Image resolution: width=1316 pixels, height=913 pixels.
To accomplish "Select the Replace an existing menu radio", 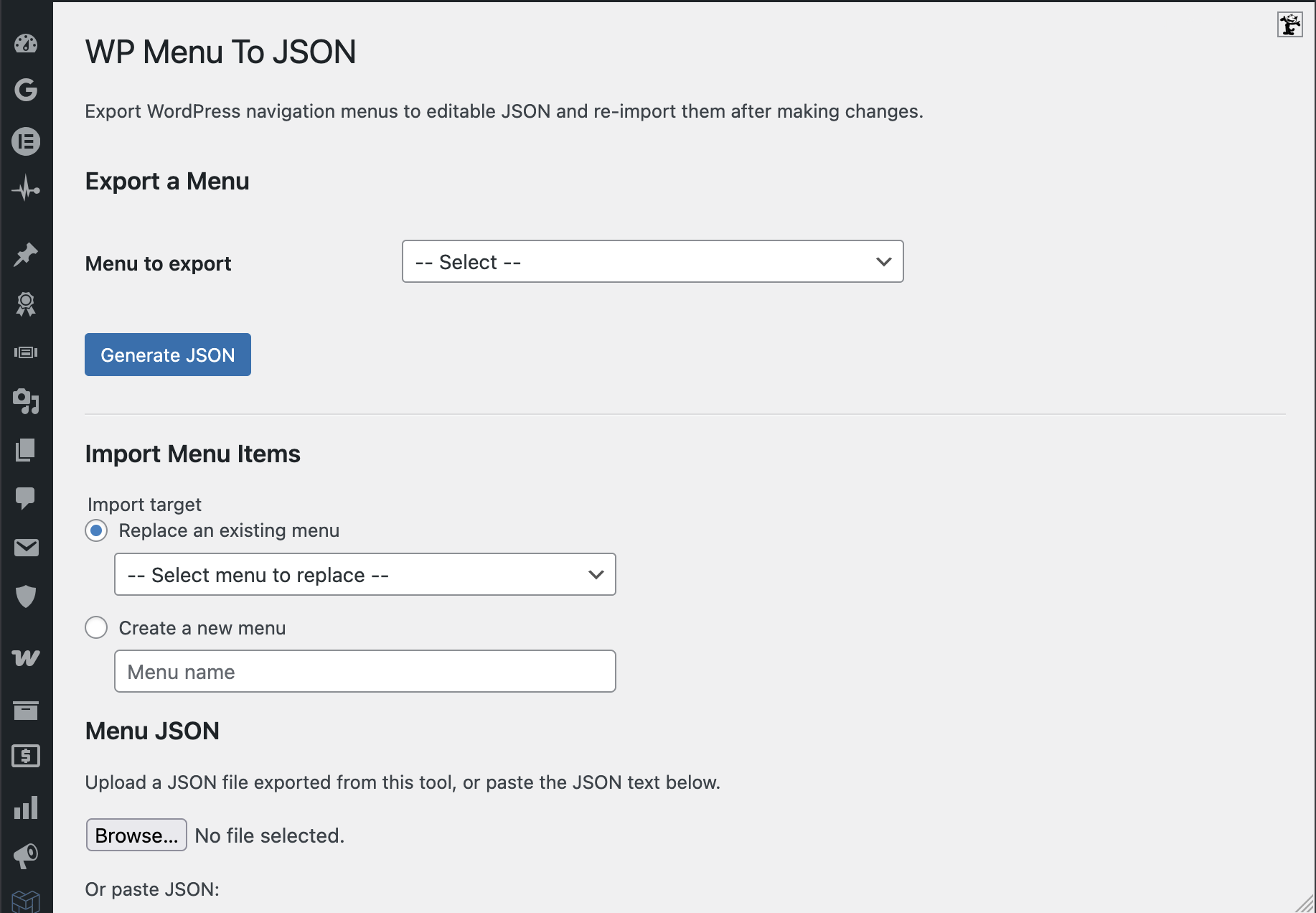I will [96, 530].
